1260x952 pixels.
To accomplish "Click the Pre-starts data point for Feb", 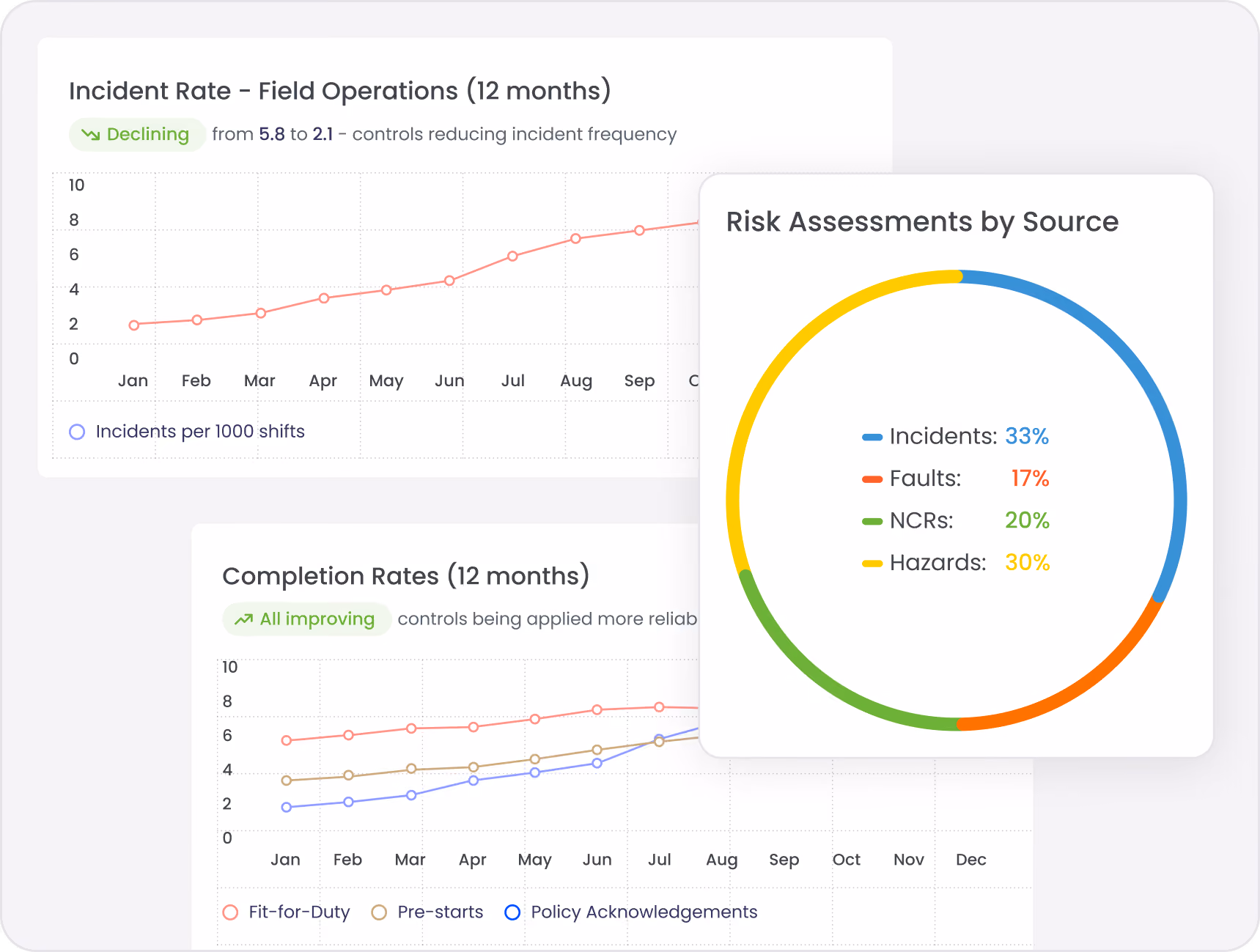I will pyautogui.click(x=348, y=775).
